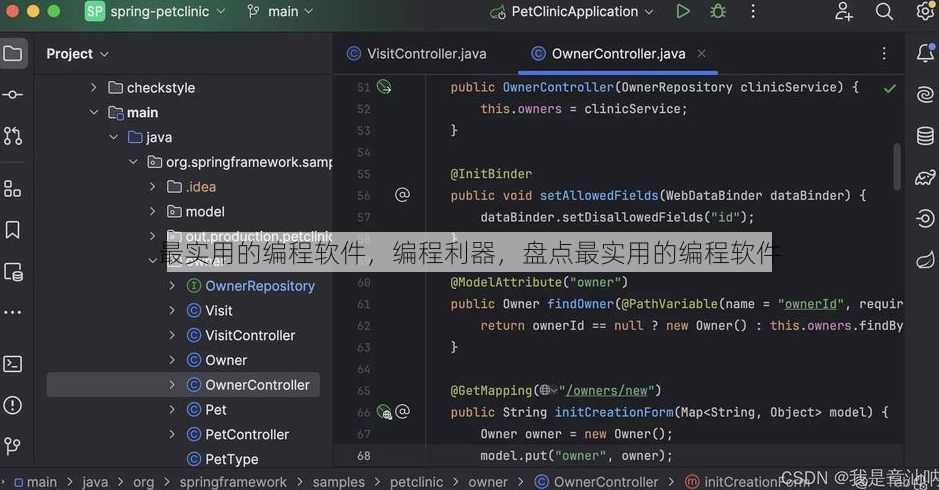Click the green inspection checkmark in editor

890,89
